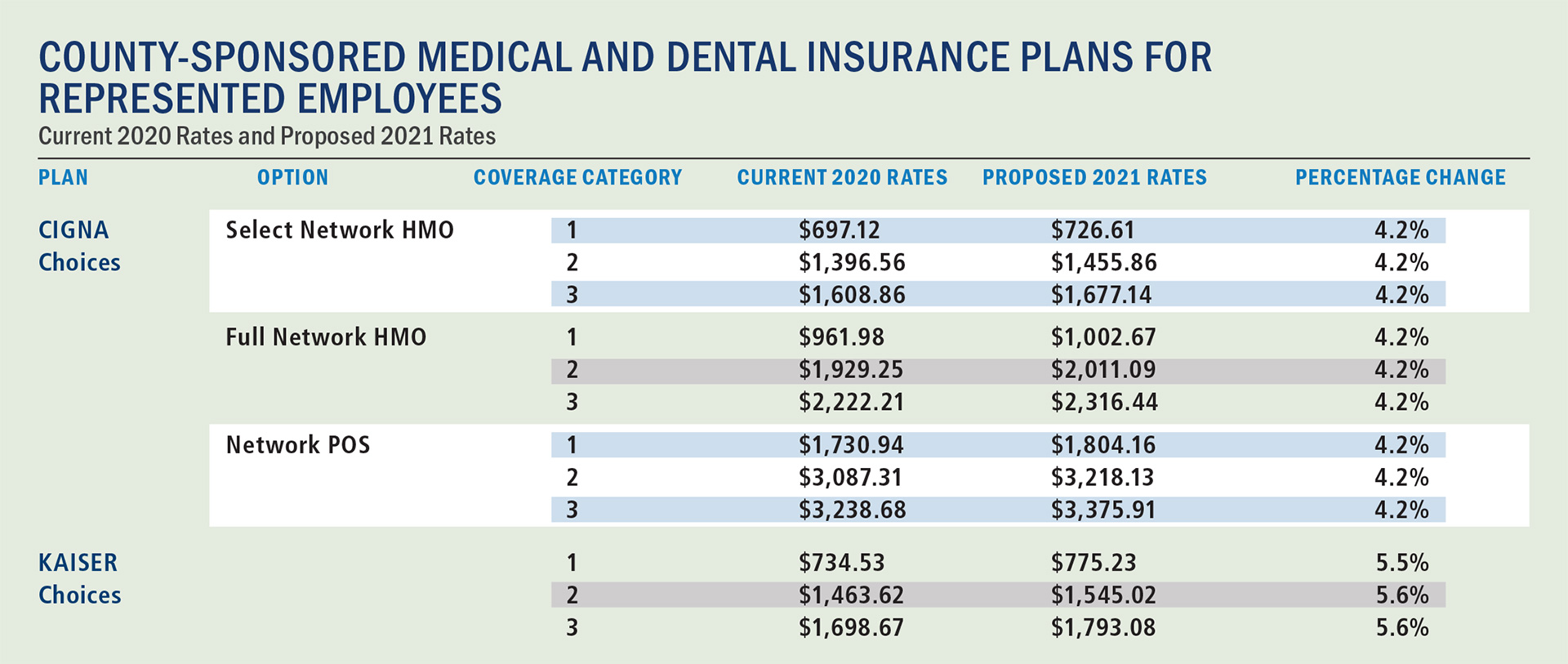1568x664 pixels.
Task: Click the subtitle Current 2020 Rates and Proposed 2021 Rates
Action: pyautogui.click(x=267, y=136)
